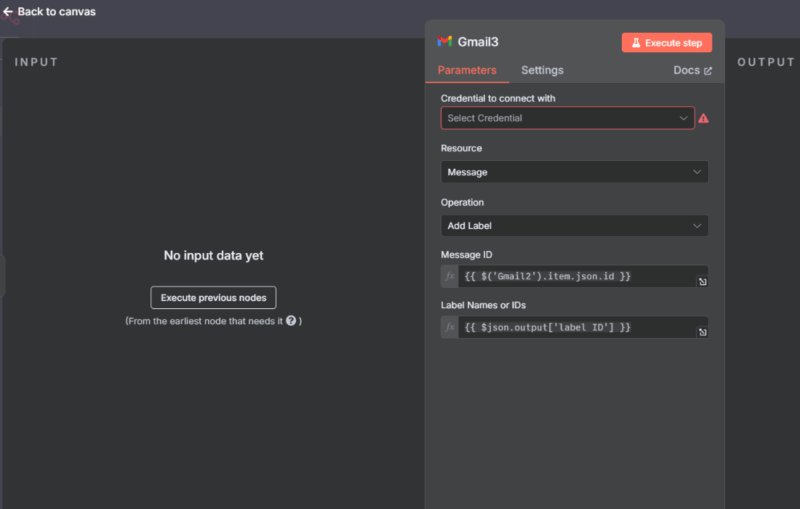Switch to the Parameters tab
This screenshot has width=800, height=509.
pyautogui.click(x=467, y=70)
